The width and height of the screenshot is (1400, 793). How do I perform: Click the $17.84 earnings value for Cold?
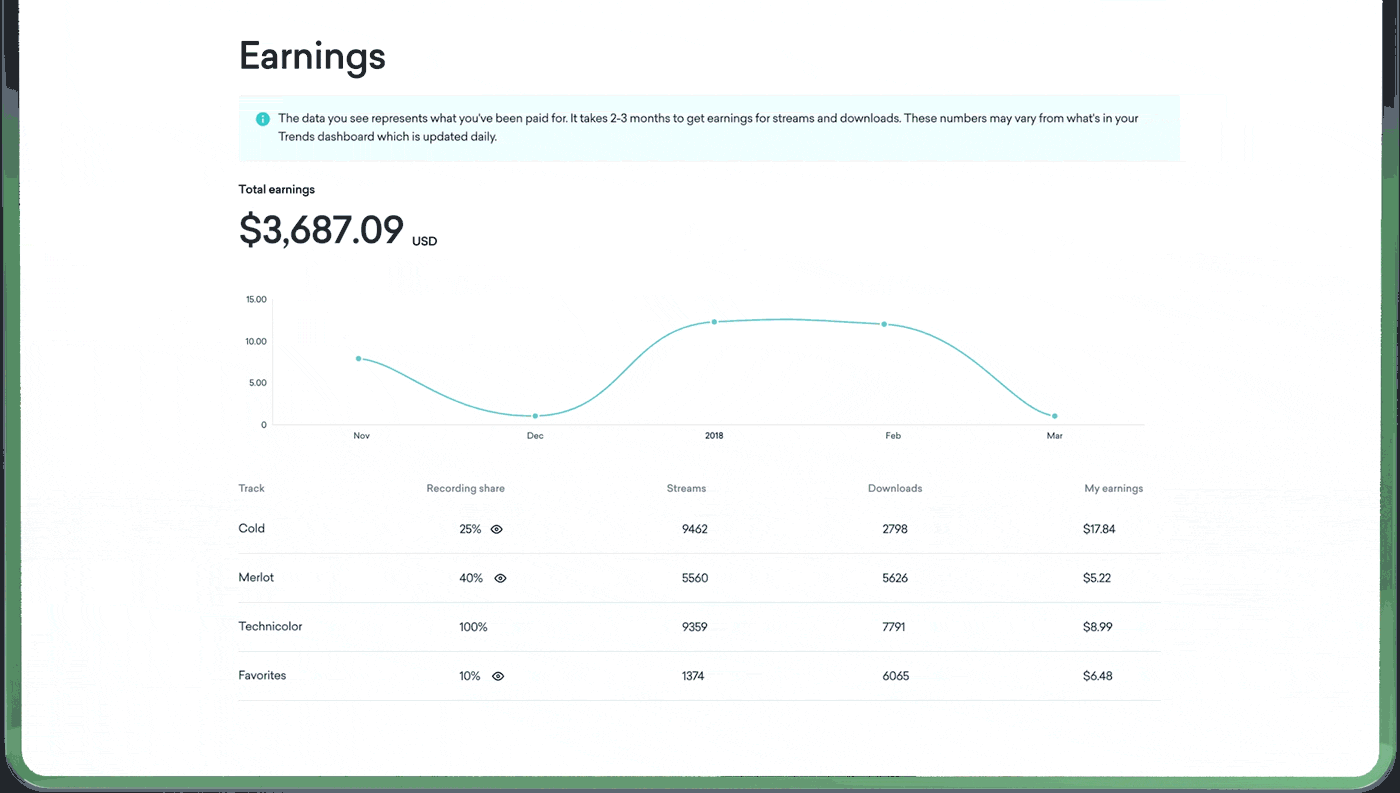click(x=1098, y=529)
